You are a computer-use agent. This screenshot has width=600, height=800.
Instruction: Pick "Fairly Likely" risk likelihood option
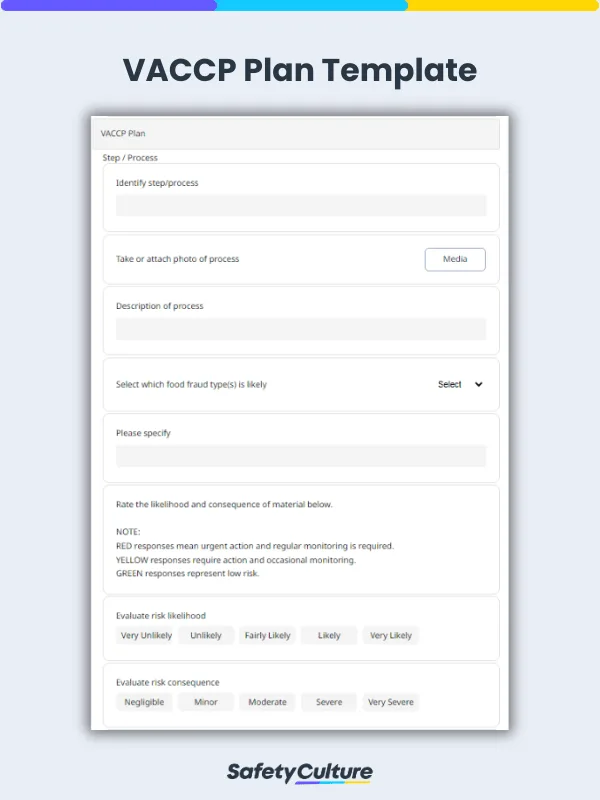(267, 635)
